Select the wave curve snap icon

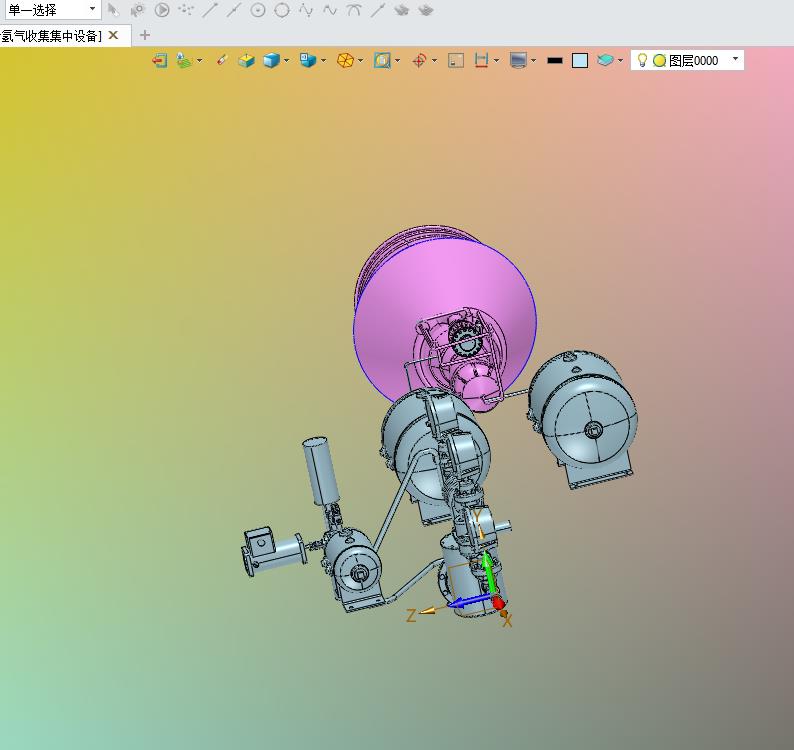pyautogui.click(x=330, y=10)
